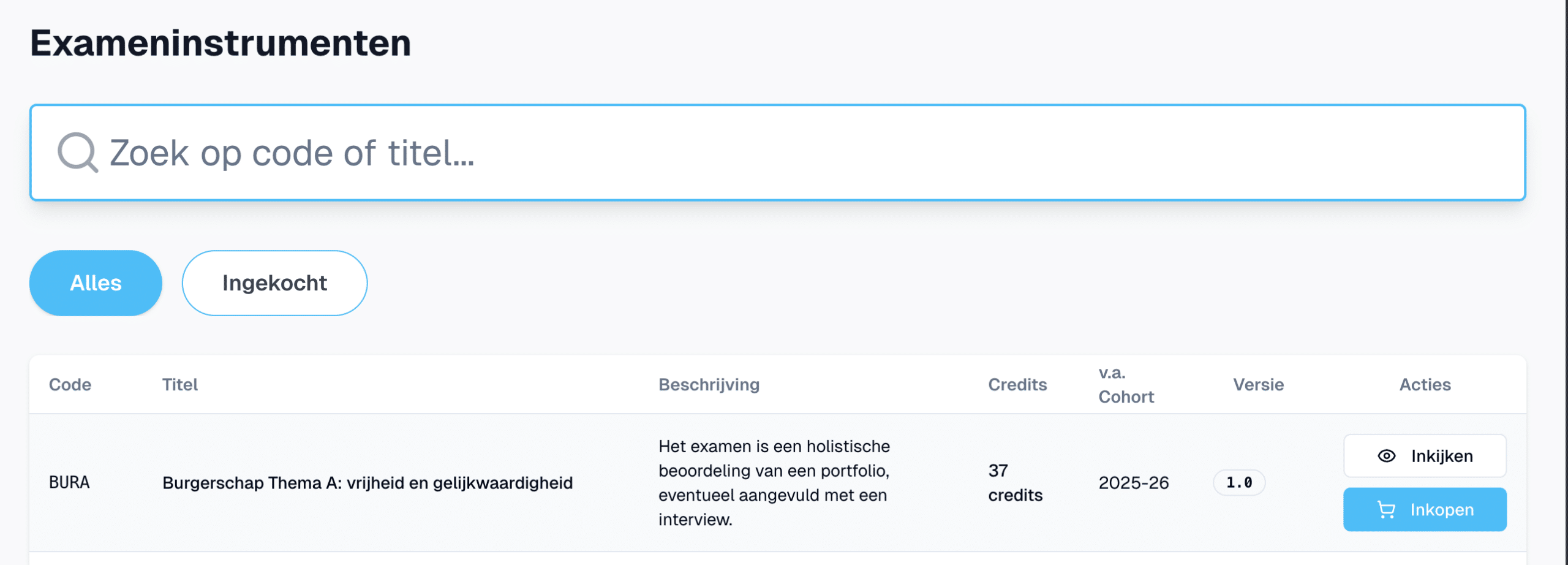Purchase via the Inkopen button
1568x565 pixels.
(1425, 510)
